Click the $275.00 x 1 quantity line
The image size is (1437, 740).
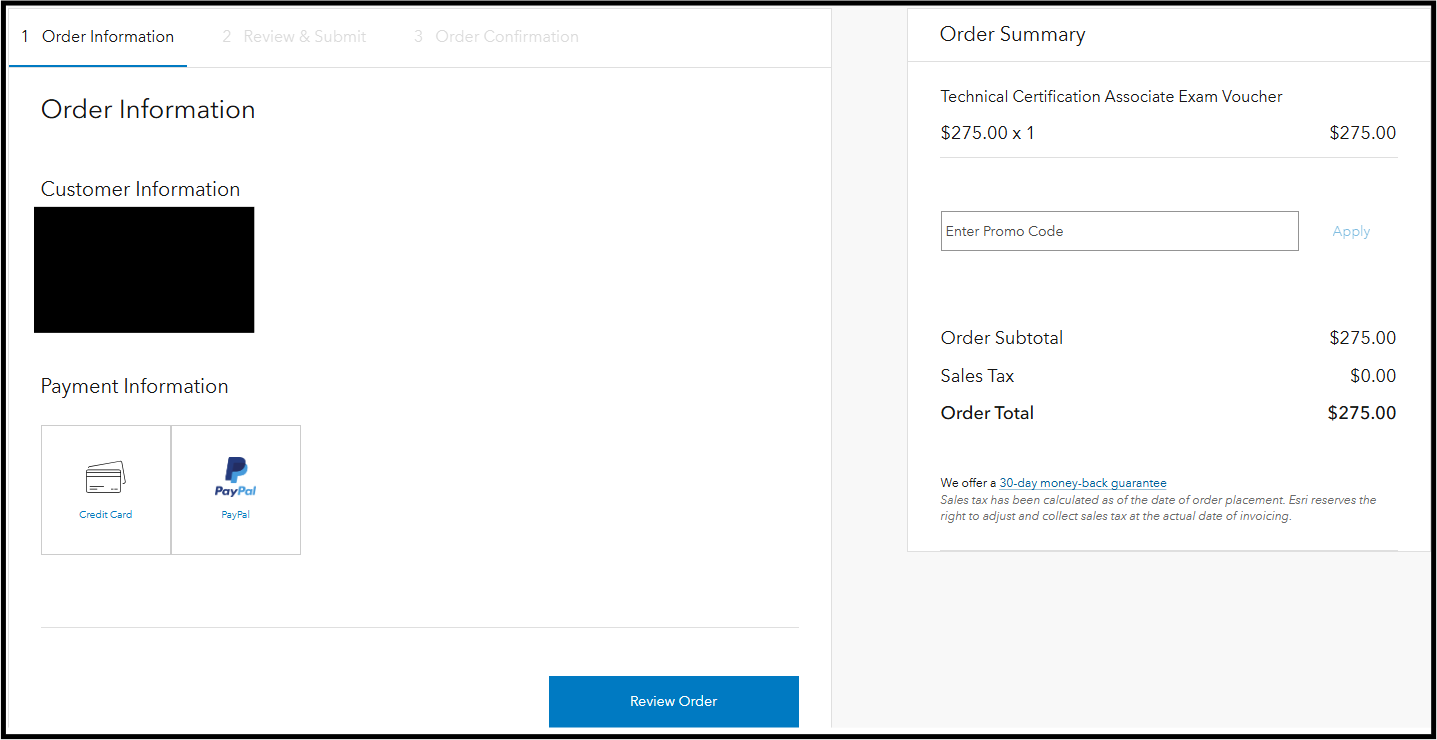(x=987, y=133)
